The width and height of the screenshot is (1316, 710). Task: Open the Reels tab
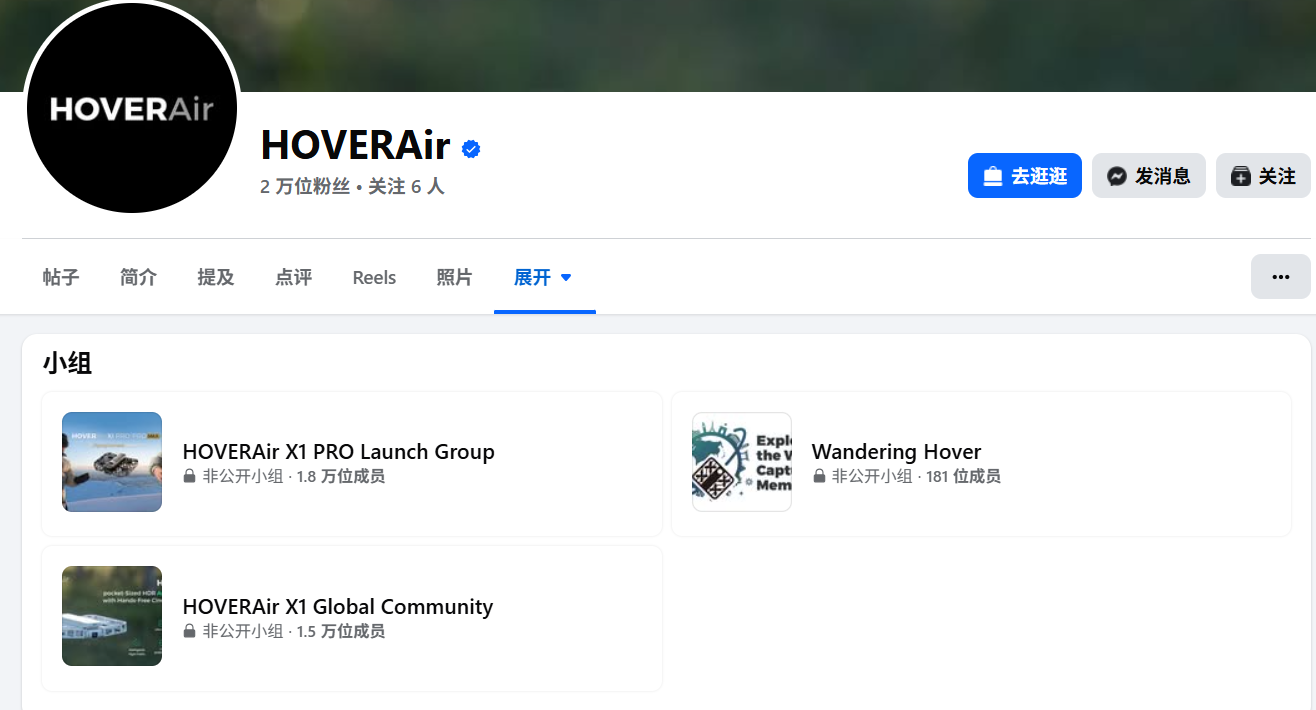coord(374,278)
